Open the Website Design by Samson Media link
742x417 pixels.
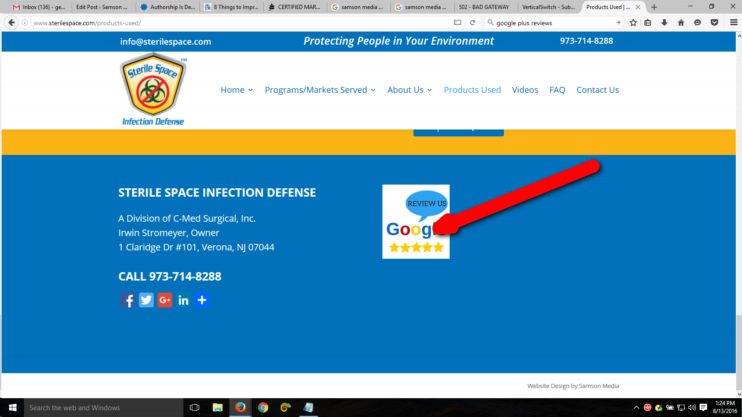click(x=573, y=386)
